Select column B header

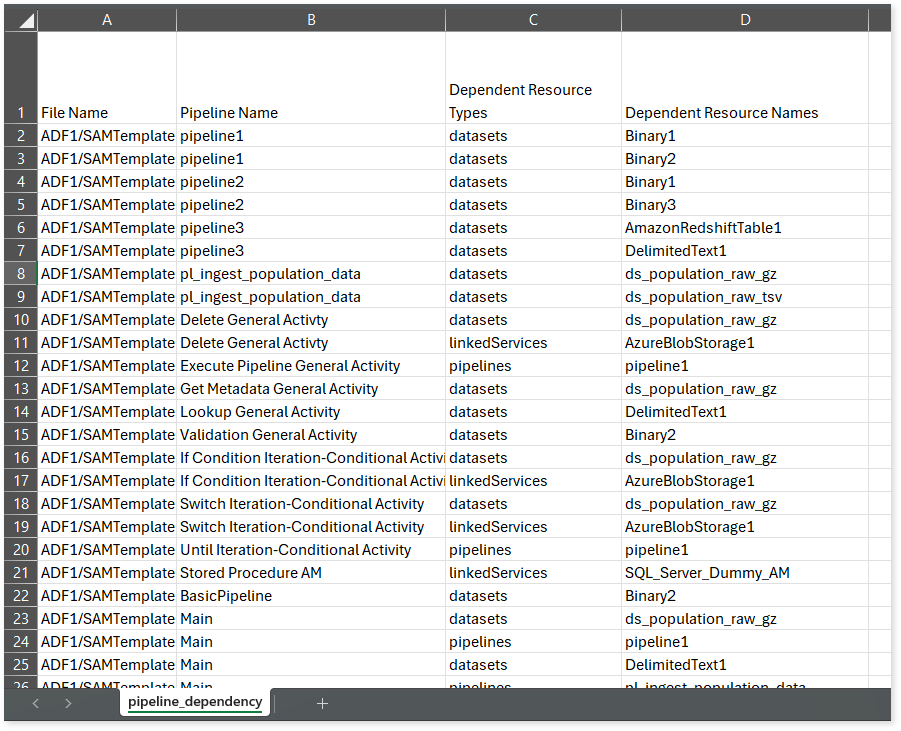pos(311,20)
